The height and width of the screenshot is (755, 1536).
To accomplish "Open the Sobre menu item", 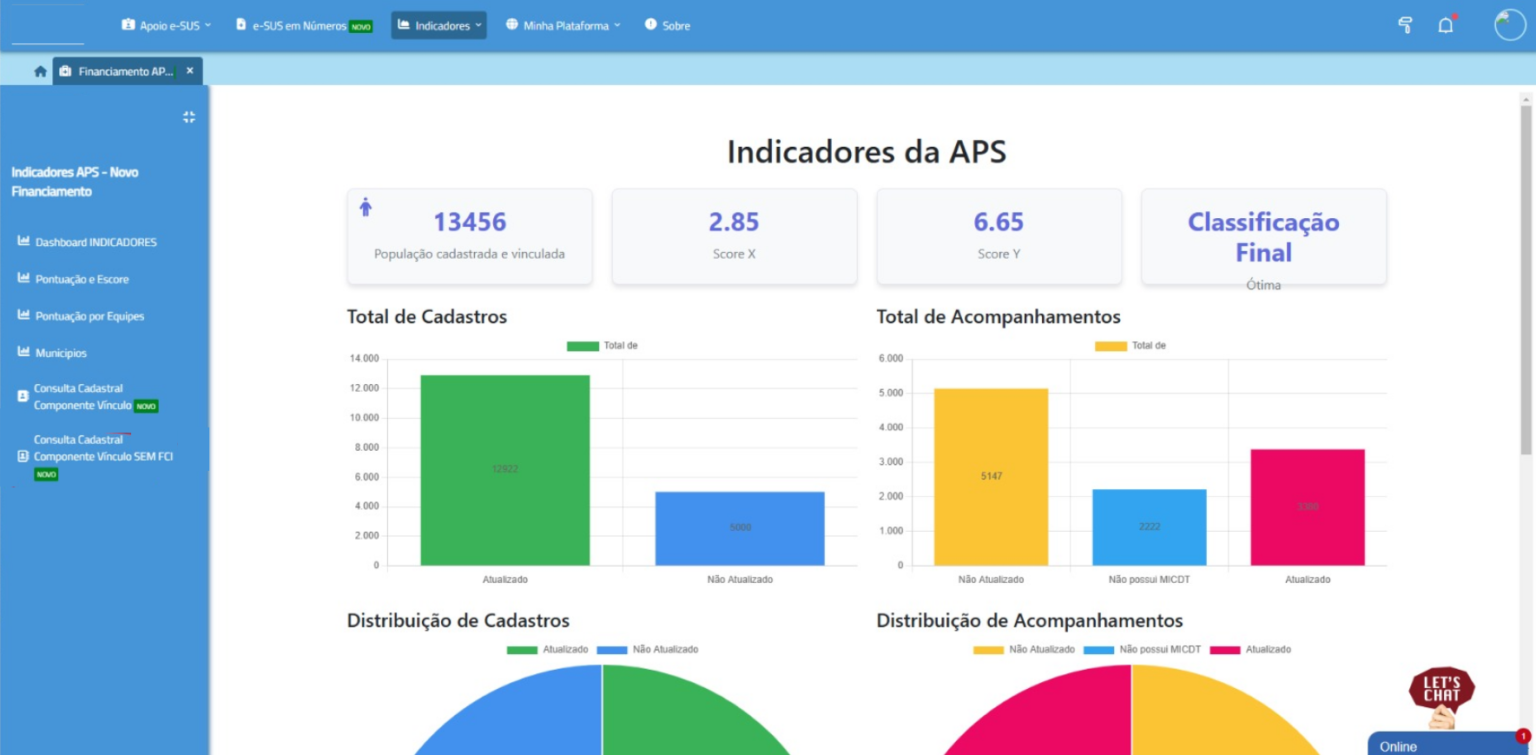I will 667,25.
